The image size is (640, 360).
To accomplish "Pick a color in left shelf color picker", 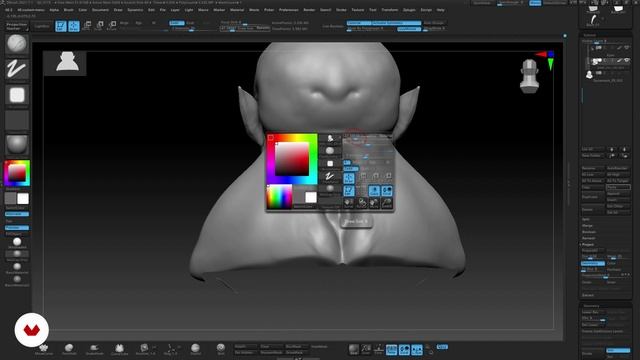I will pos(17,173).
